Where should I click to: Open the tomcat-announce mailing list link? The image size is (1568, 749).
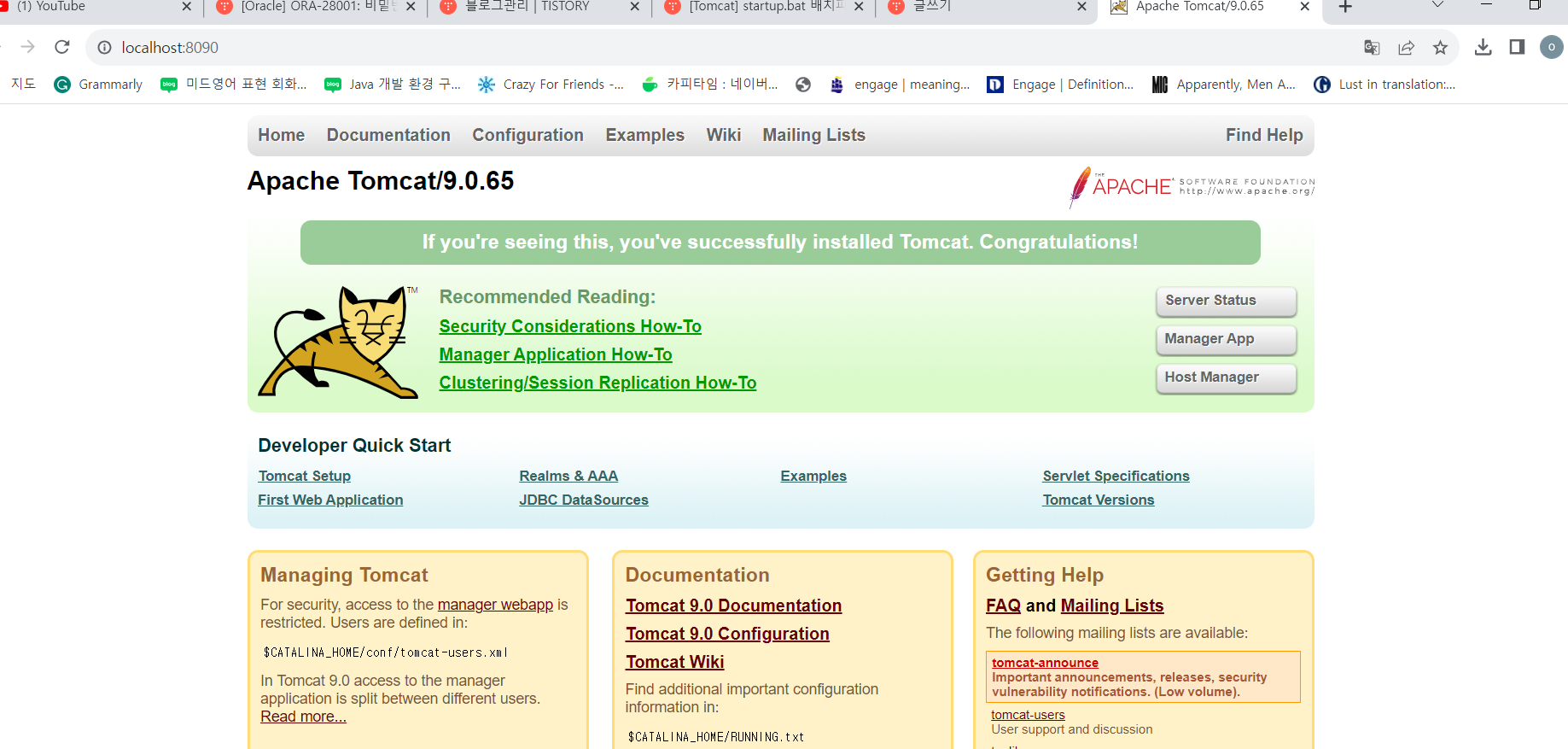point(1045,663)
